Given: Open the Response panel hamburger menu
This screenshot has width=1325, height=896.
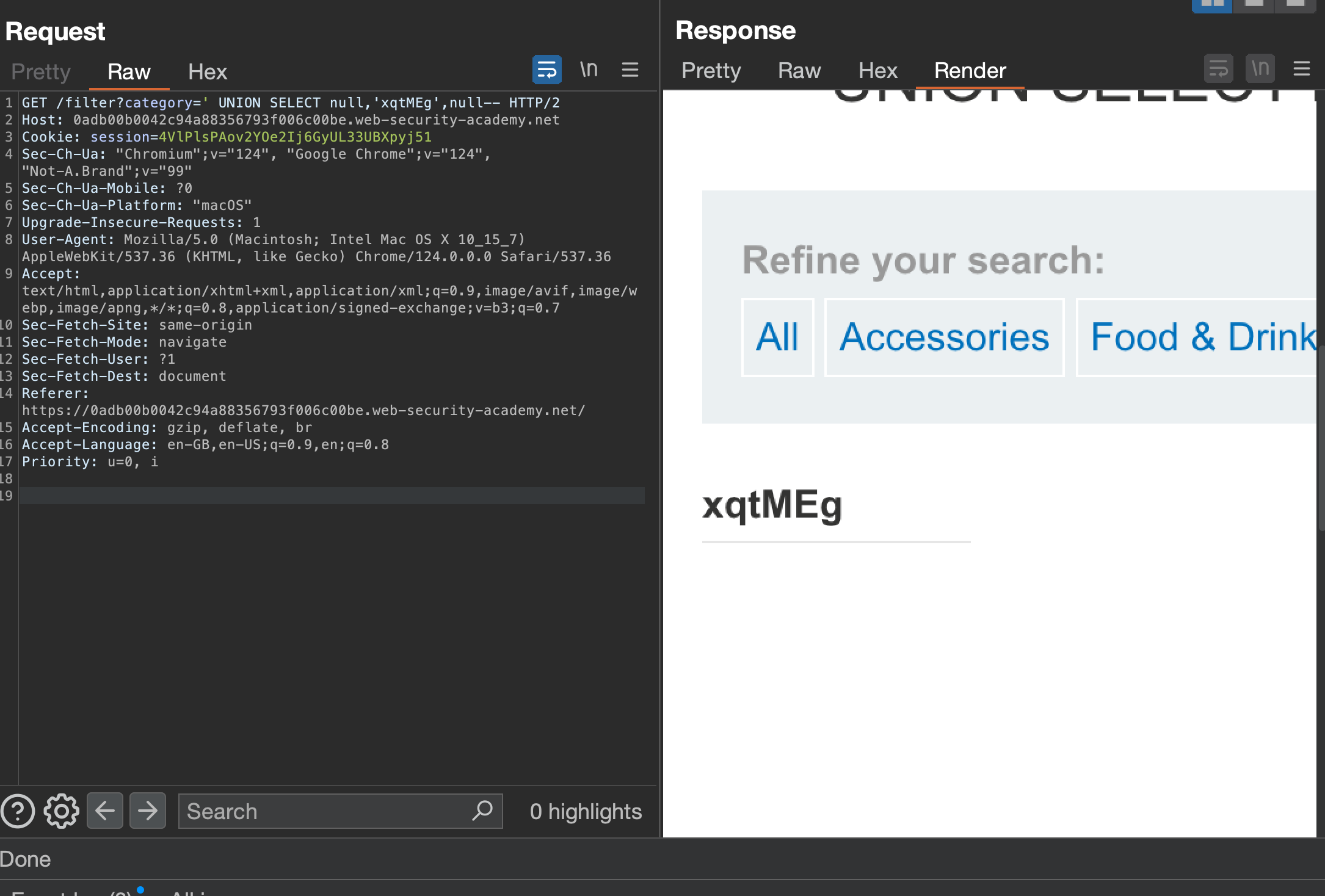Looking at the screenshot, I should [1301, 68].
